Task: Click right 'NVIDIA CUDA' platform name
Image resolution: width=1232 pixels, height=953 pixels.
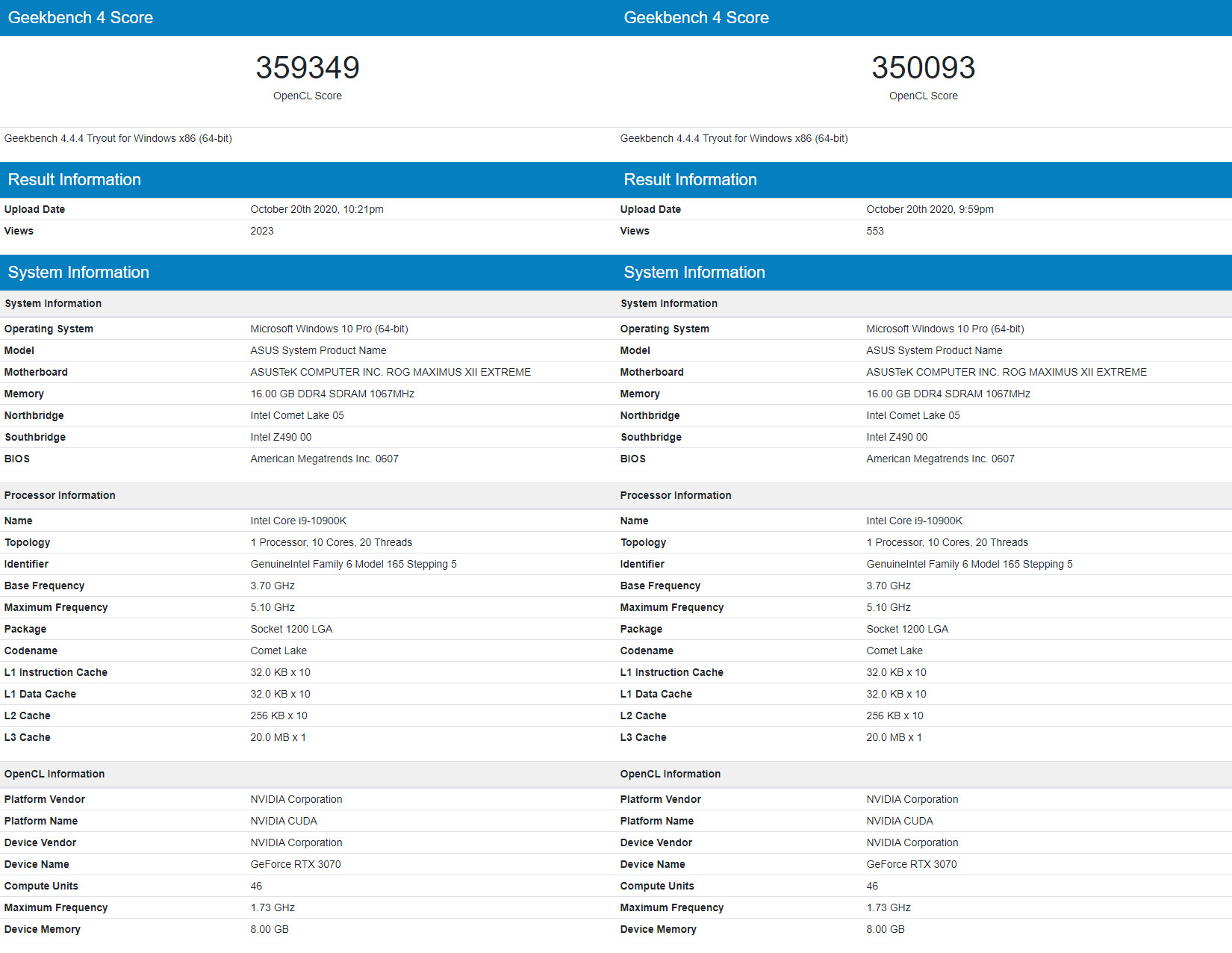Action: tap(900, 821)
